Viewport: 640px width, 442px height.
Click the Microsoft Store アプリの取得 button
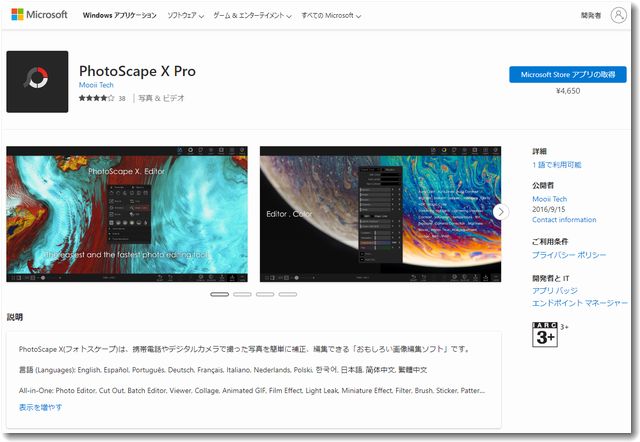(568, 75)
